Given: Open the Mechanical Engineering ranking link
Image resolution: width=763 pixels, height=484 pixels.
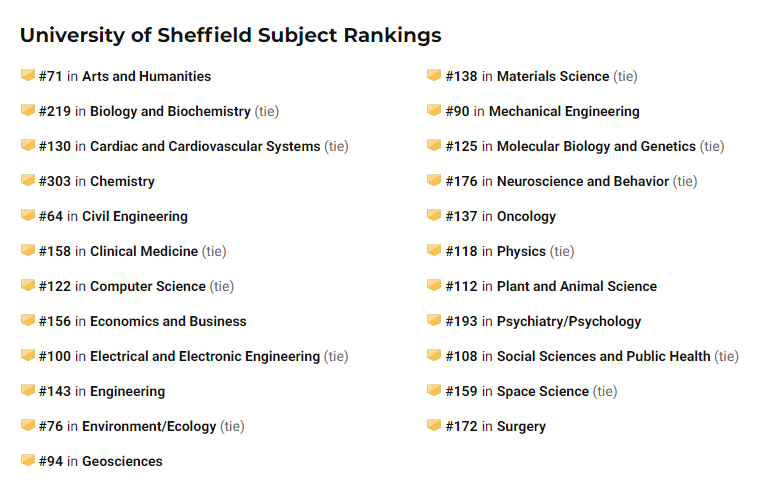Looking at the screenshot, I should [564, 111].
